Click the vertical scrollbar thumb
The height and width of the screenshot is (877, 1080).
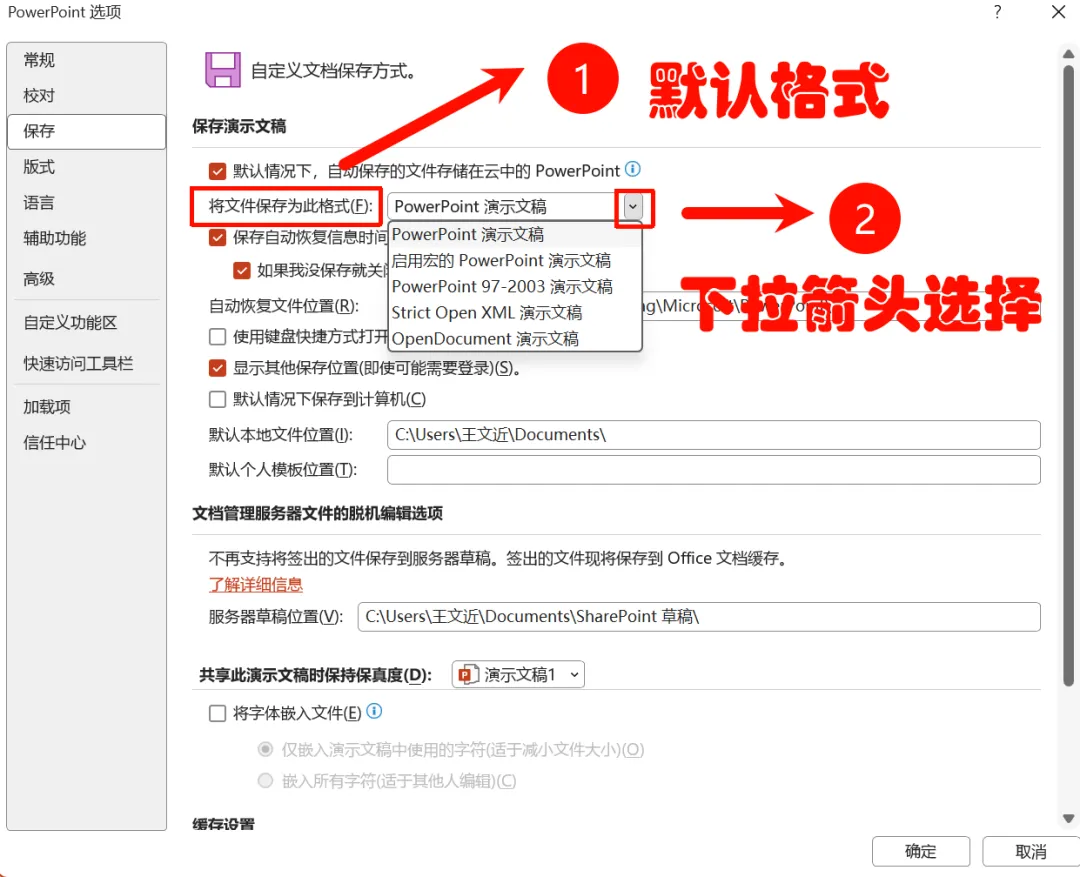1068,375
